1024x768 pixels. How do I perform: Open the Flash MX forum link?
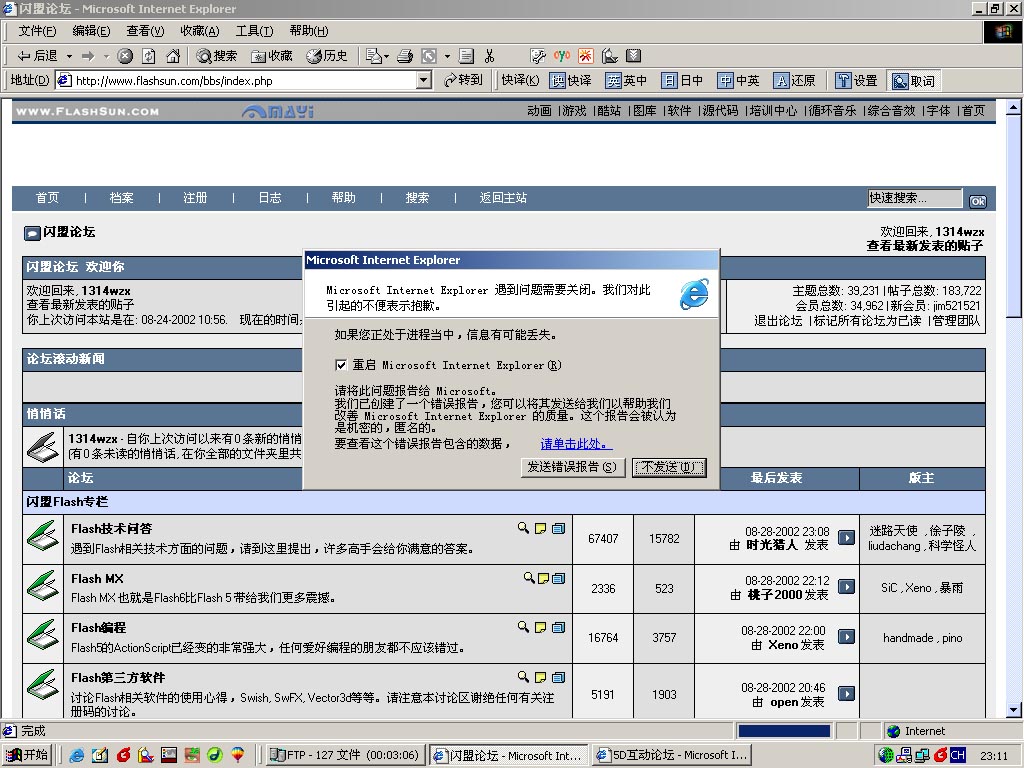click(x=97, y=579)
